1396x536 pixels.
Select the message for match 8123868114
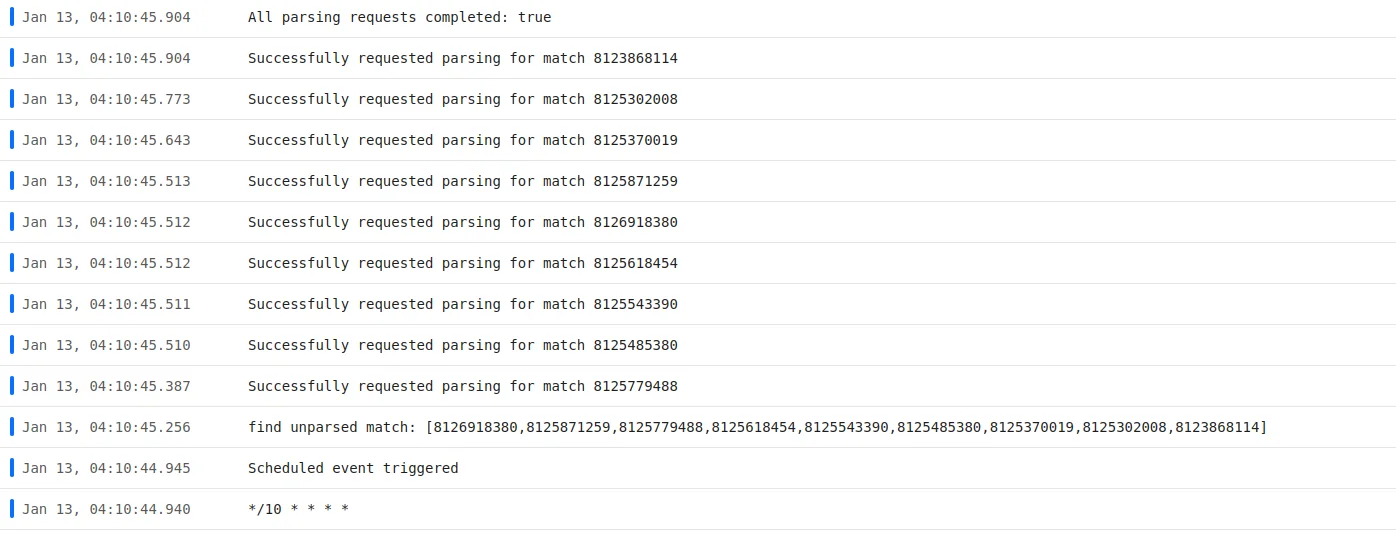pyautogui.click(x=462, y=58)
